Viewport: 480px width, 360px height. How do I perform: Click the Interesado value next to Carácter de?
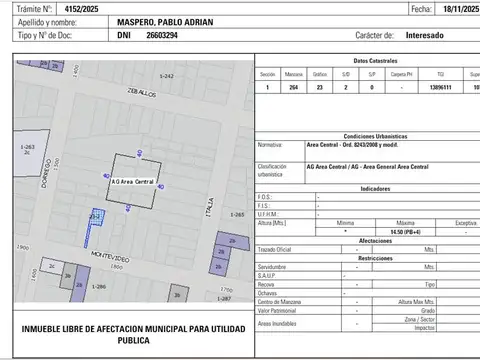tap(425, 35)
